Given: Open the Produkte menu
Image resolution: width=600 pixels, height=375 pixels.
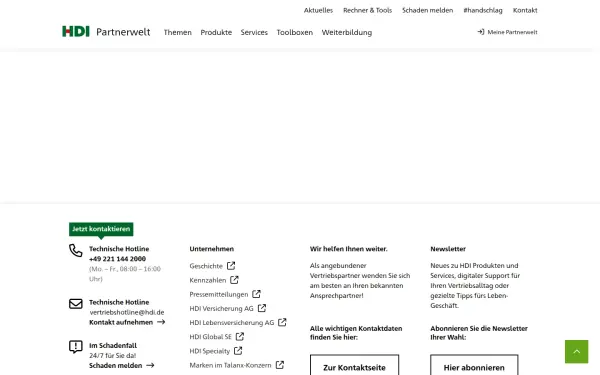Looking at the screenshot, I should click(x=216, y=33).
